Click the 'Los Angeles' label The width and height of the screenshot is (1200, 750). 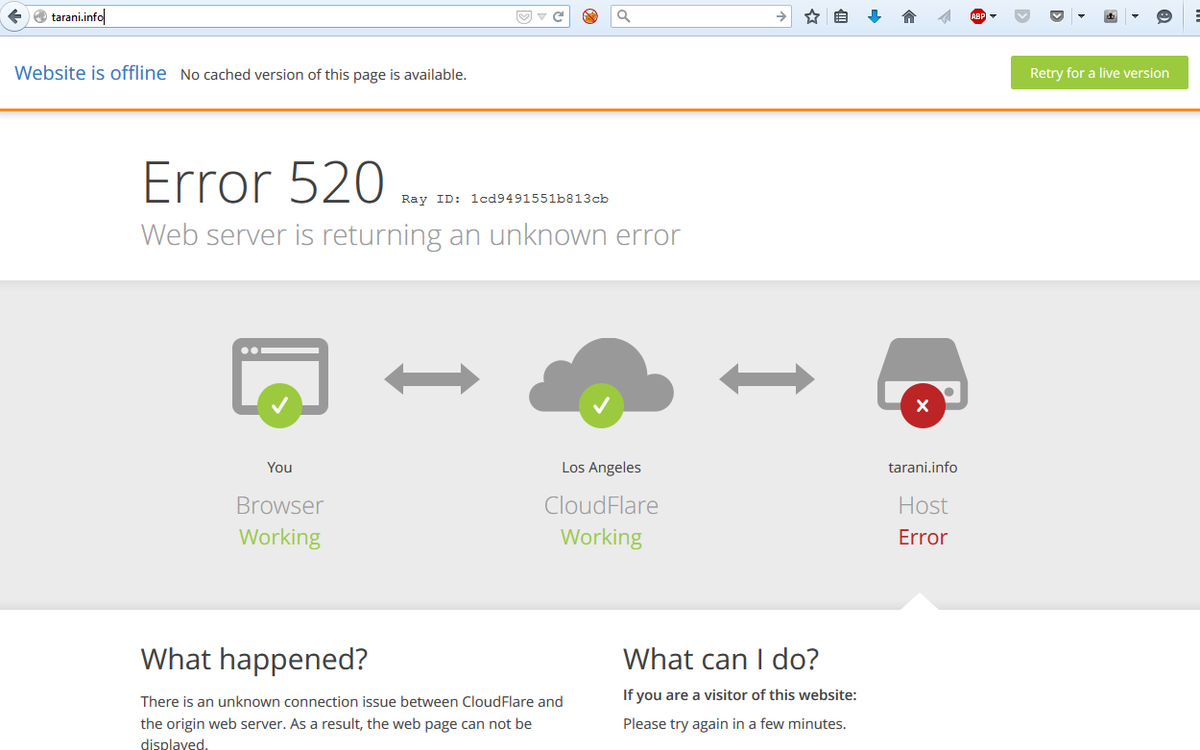tap(601, 467)
